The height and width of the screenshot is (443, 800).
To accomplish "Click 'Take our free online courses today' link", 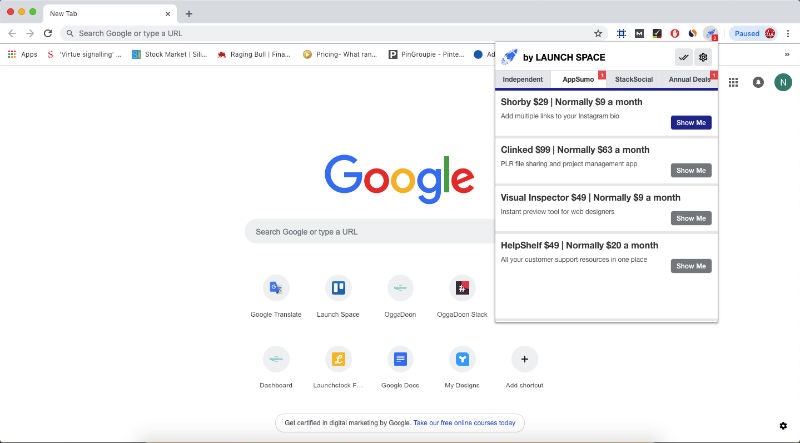I will pyautogui.click(x=464, y=423).
